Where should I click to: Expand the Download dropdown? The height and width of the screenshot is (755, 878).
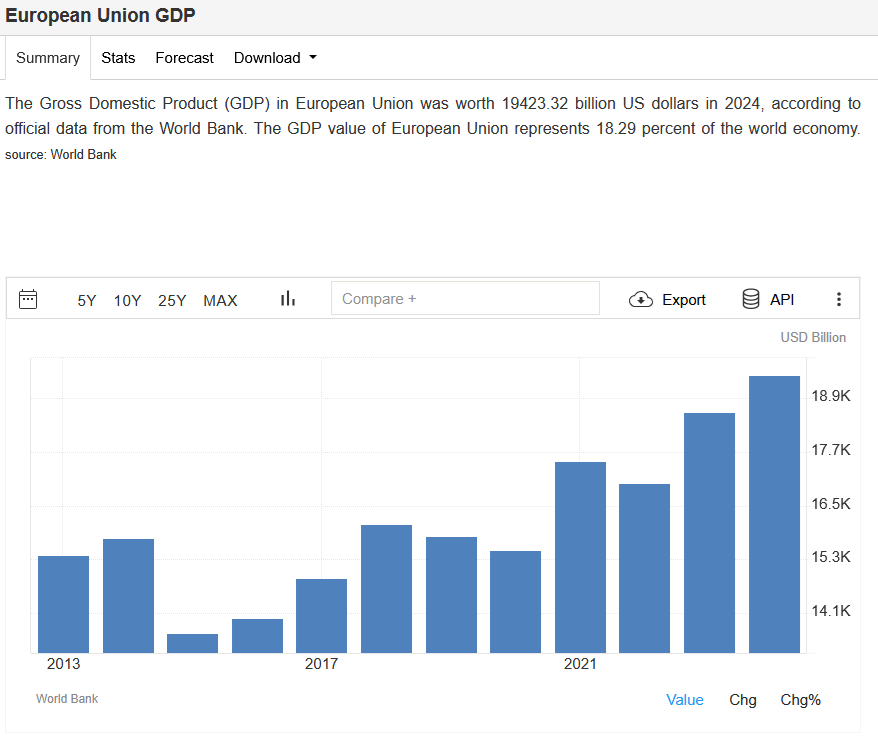pyautogui.click(x=275, y=58)
